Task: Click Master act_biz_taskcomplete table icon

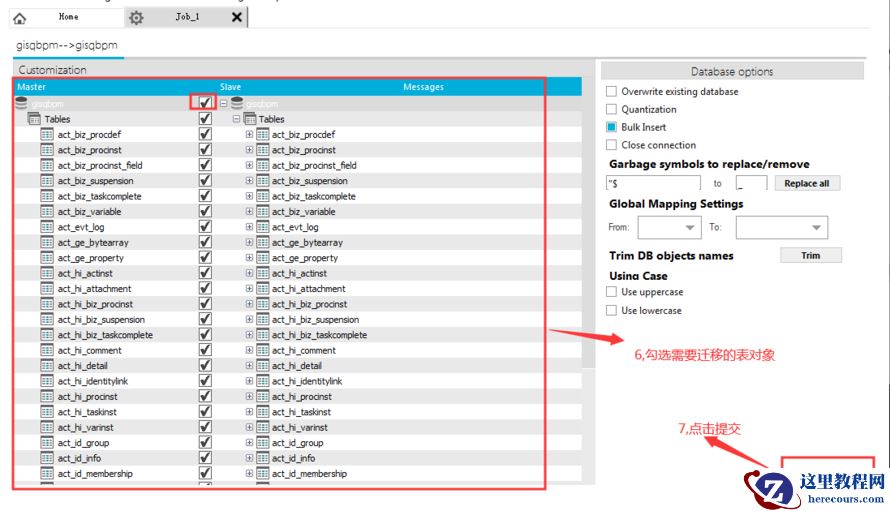Action: click(47, 196)
